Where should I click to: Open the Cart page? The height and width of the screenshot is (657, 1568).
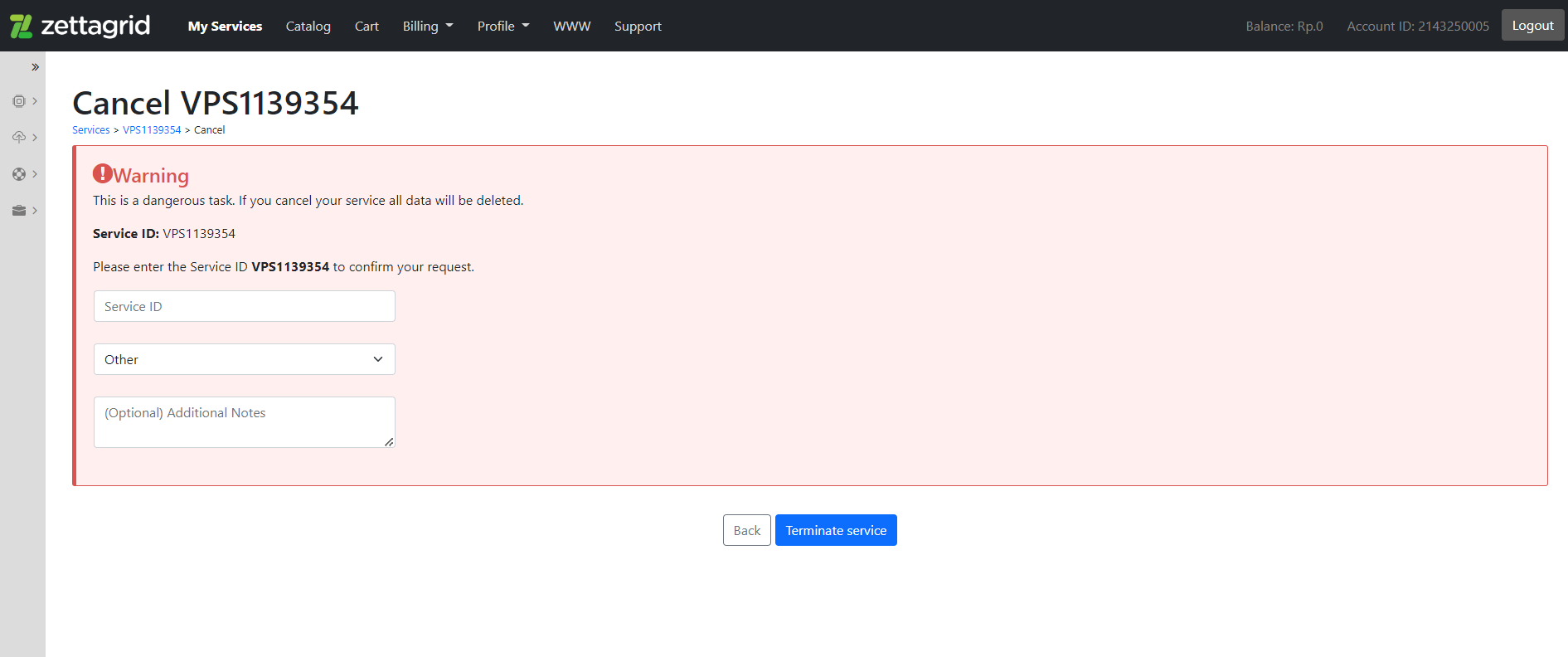(367, 26)
